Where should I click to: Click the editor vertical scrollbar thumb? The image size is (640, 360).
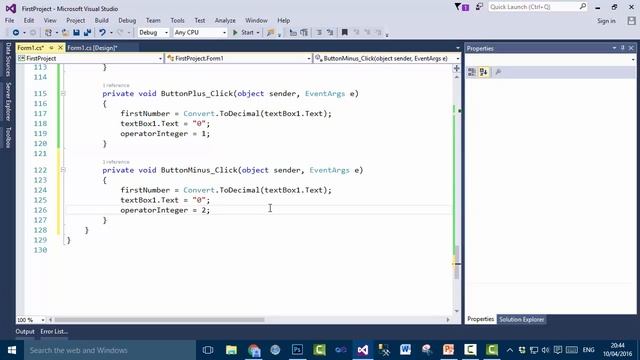point(457,262)
